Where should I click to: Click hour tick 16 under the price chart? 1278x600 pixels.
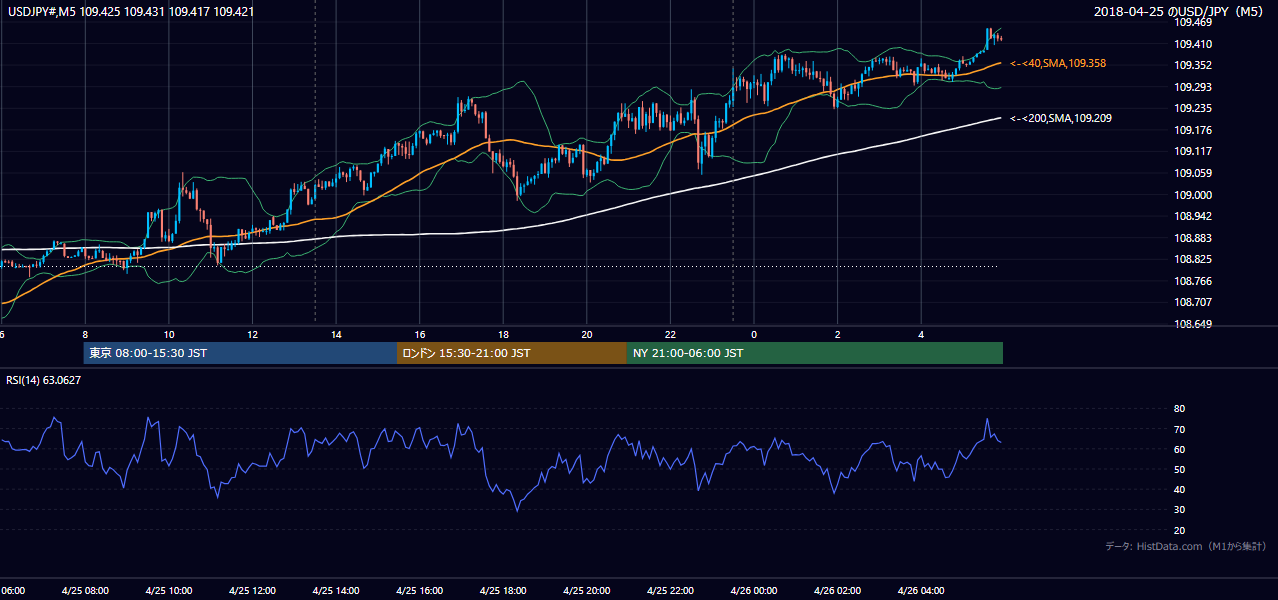420,335
